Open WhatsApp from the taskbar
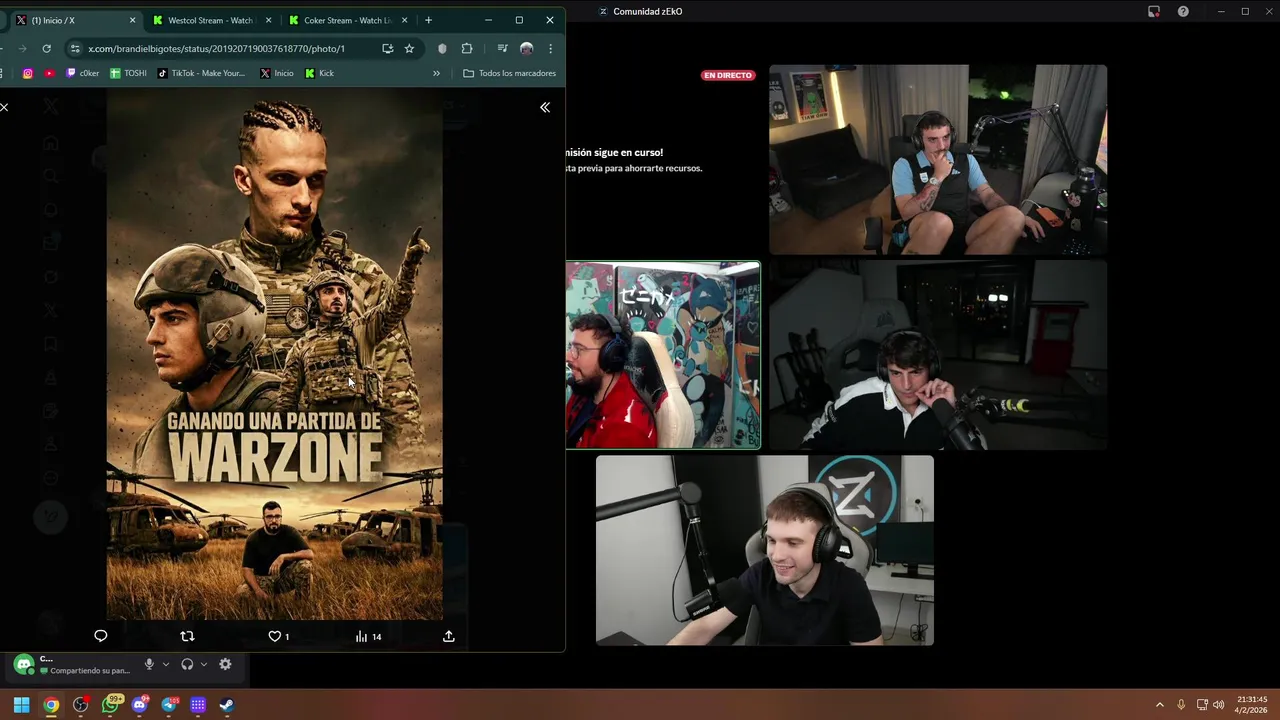The width and height of the screenshot is (1280, 720). (x=111, y=705)
